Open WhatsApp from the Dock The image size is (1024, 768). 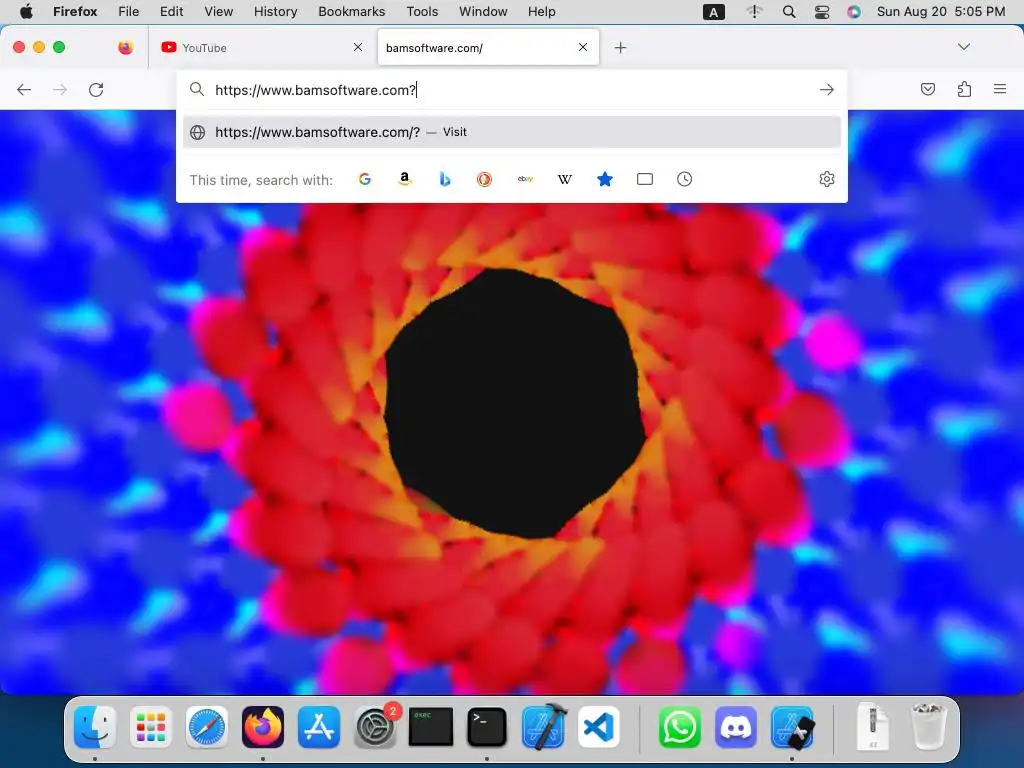[679, 727]
